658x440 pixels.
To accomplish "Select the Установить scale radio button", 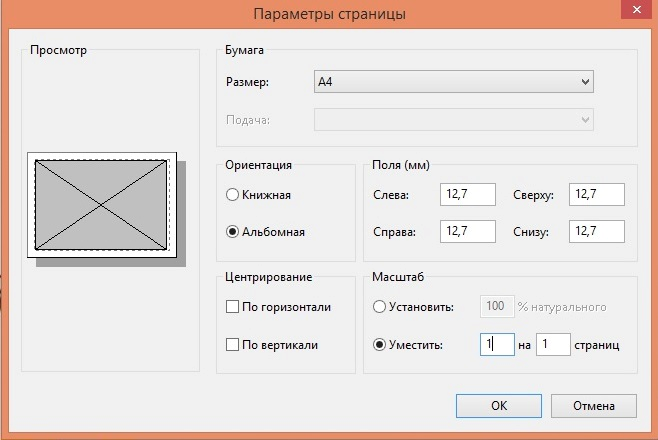I will (379, 307).
